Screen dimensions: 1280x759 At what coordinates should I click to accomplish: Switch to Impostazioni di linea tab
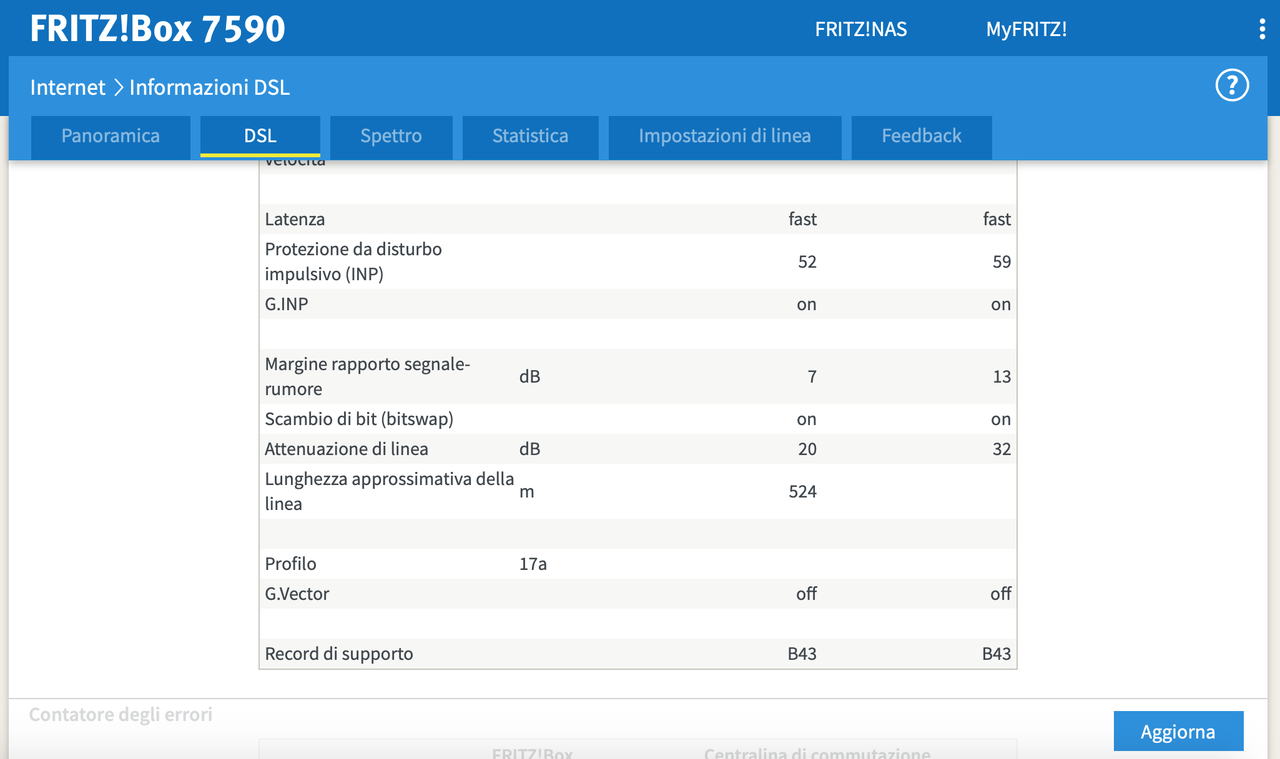725,136
